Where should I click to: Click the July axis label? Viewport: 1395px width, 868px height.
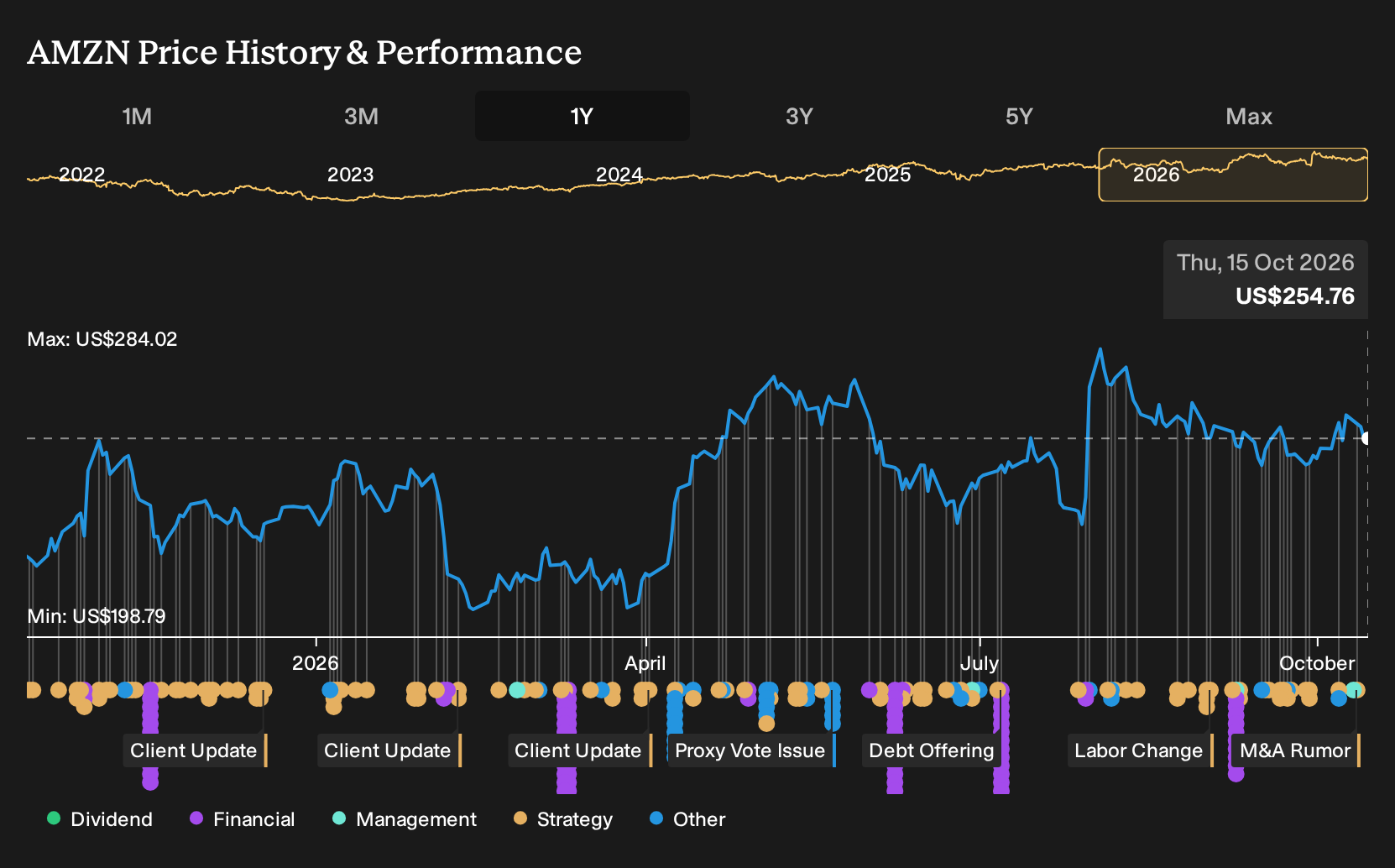point(980,663)
